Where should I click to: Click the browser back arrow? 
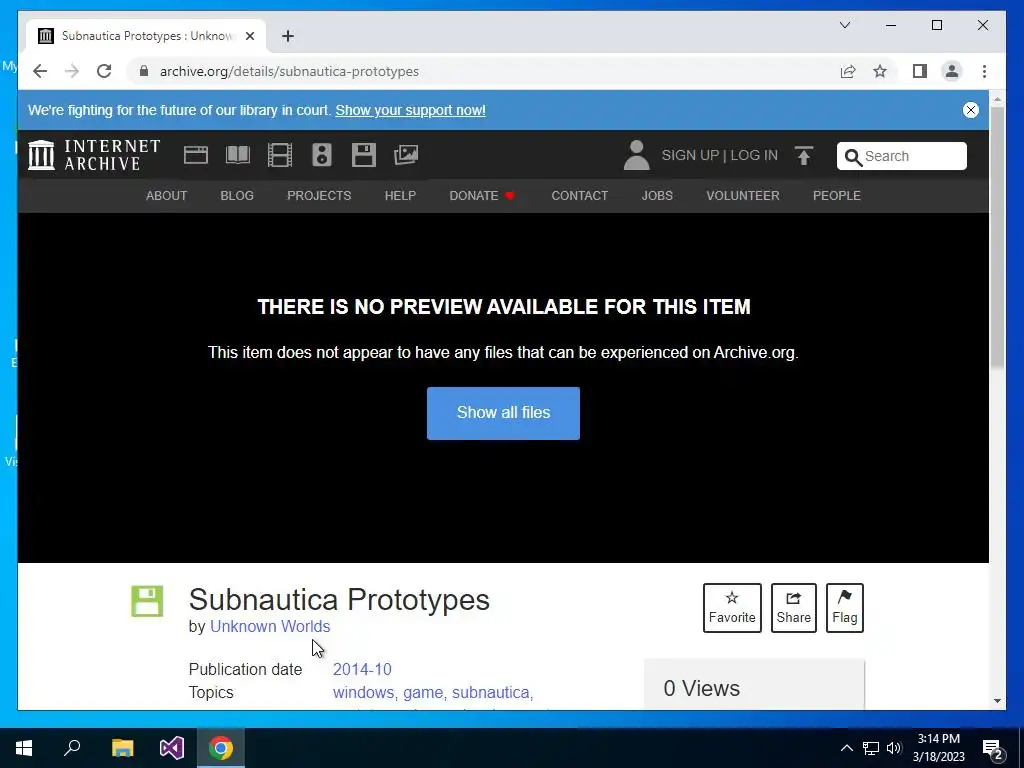pyautogui.click(x=40, y=71)
